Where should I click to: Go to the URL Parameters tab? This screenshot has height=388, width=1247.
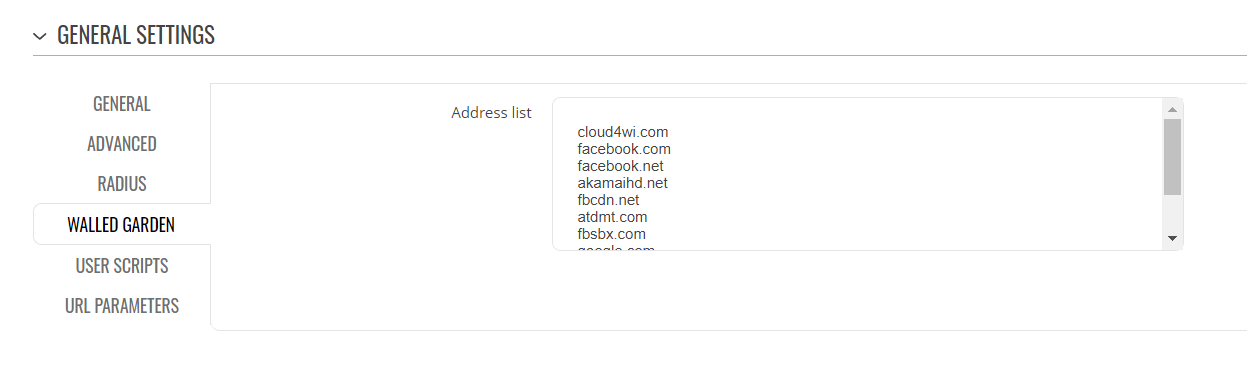click(x=122, y=306)
